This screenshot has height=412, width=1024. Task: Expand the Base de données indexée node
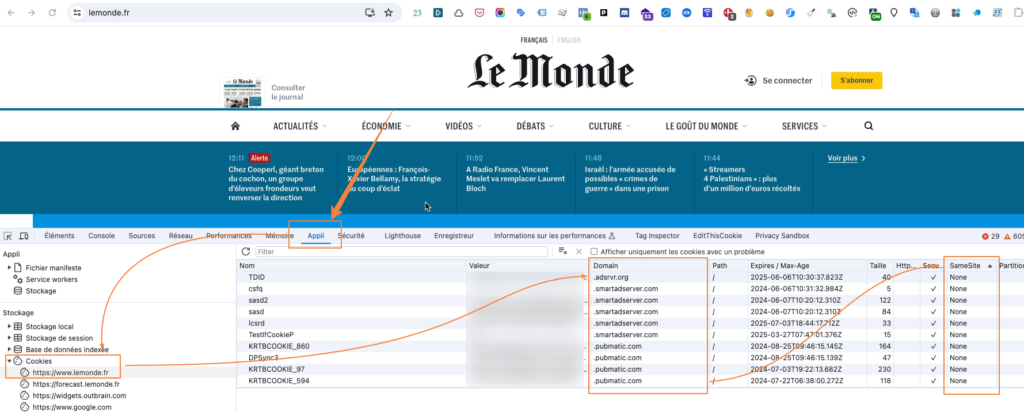click(x=9, y=350)
